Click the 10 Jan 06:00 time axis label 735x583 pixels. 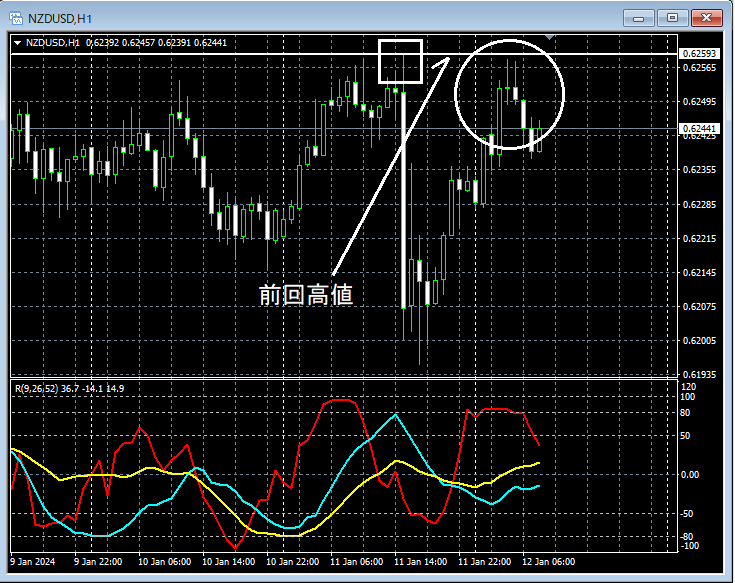click(165, 561)
